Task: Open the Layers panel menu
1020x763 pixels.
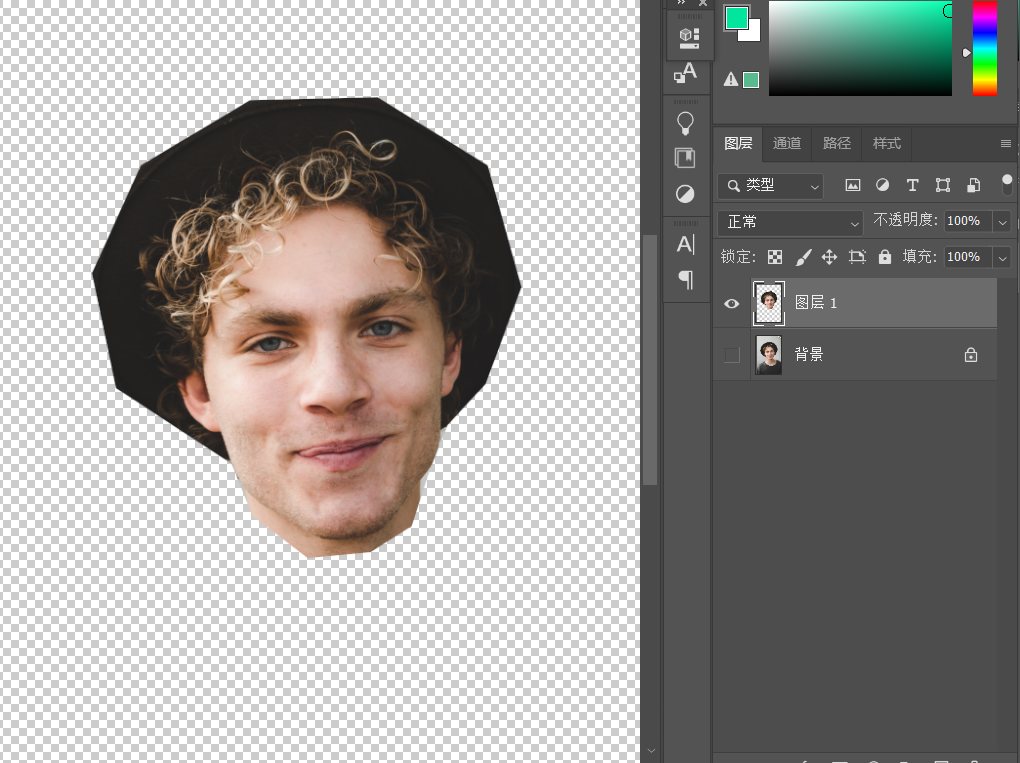Action: 1005,143
